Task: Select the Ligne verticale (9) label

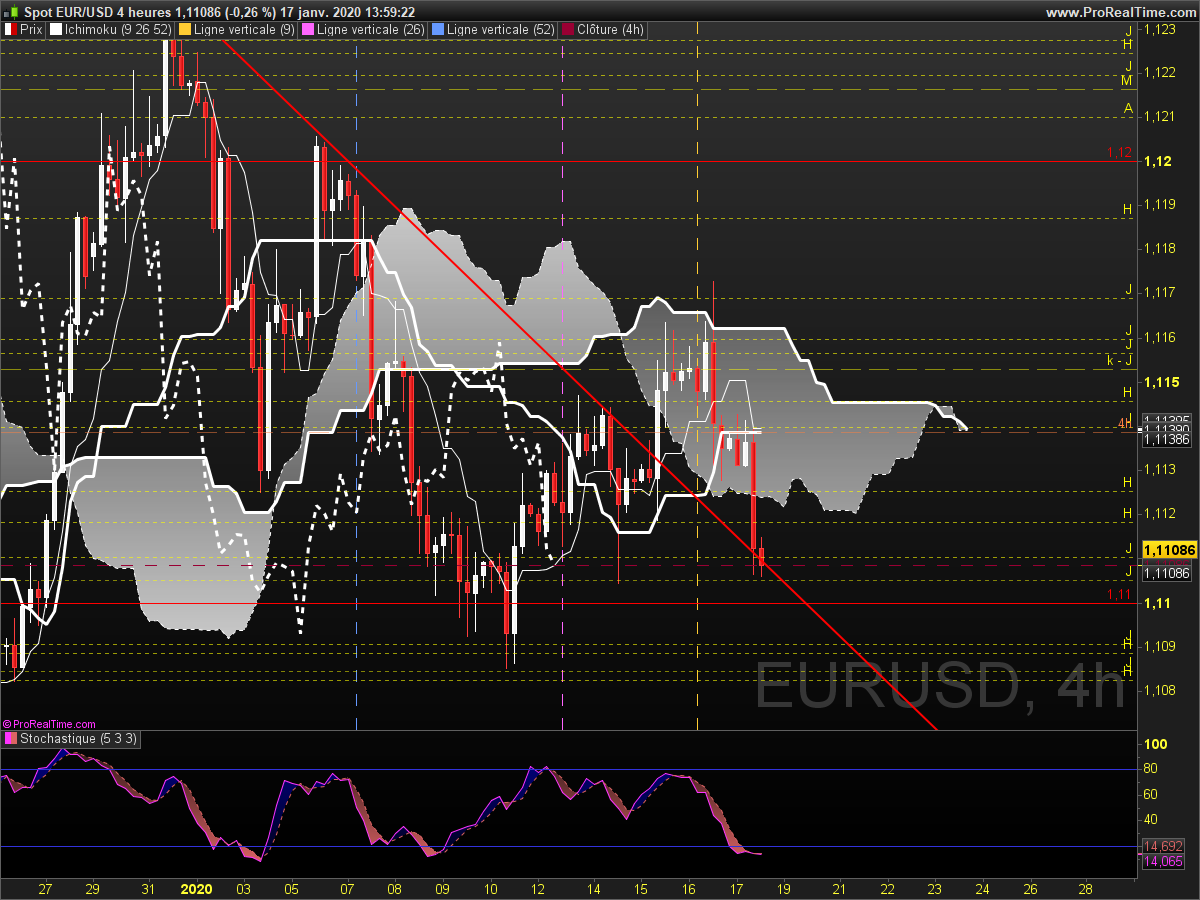Action: (243, 30)
